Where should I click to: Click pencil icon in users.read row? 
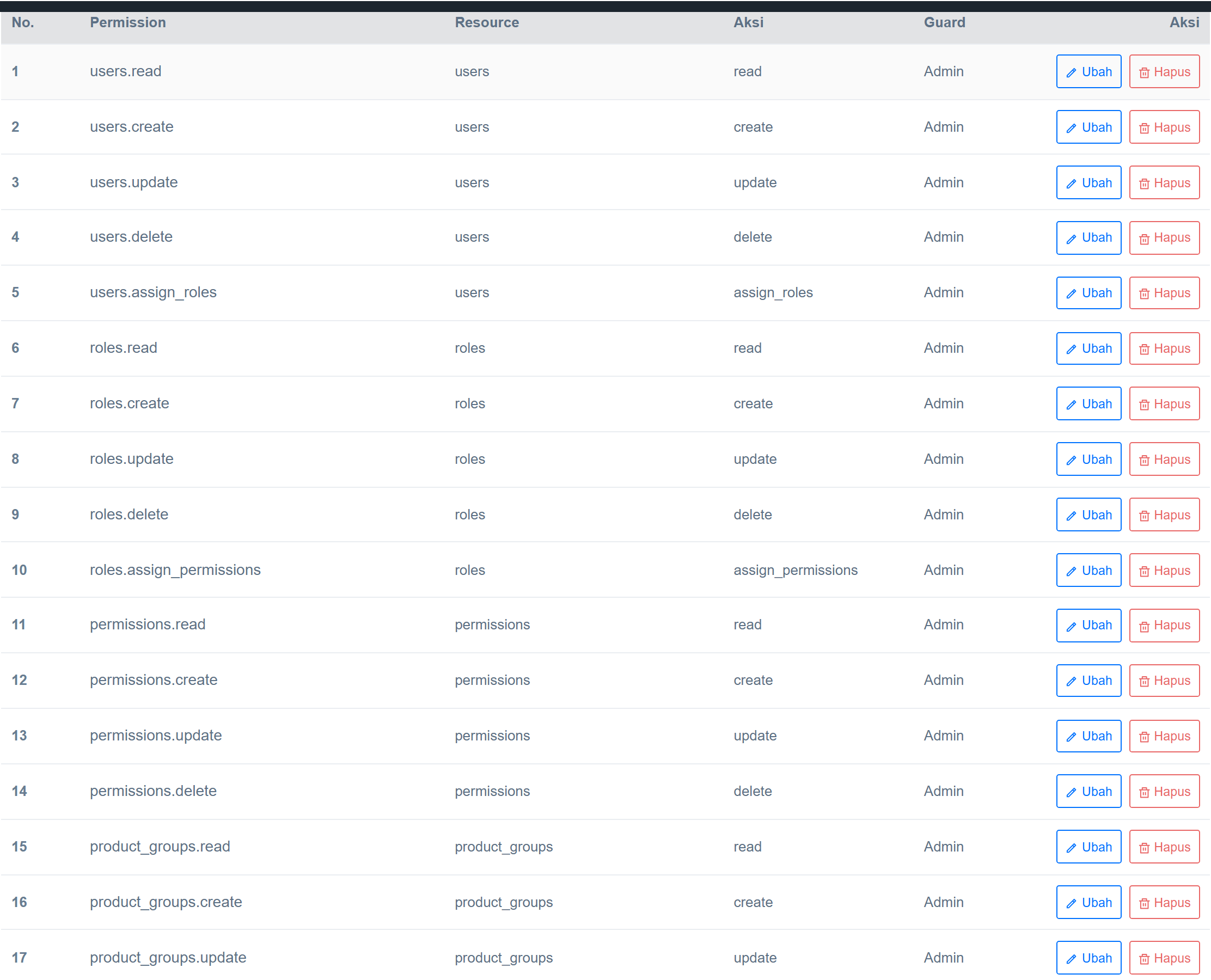tap(1071, 73)
